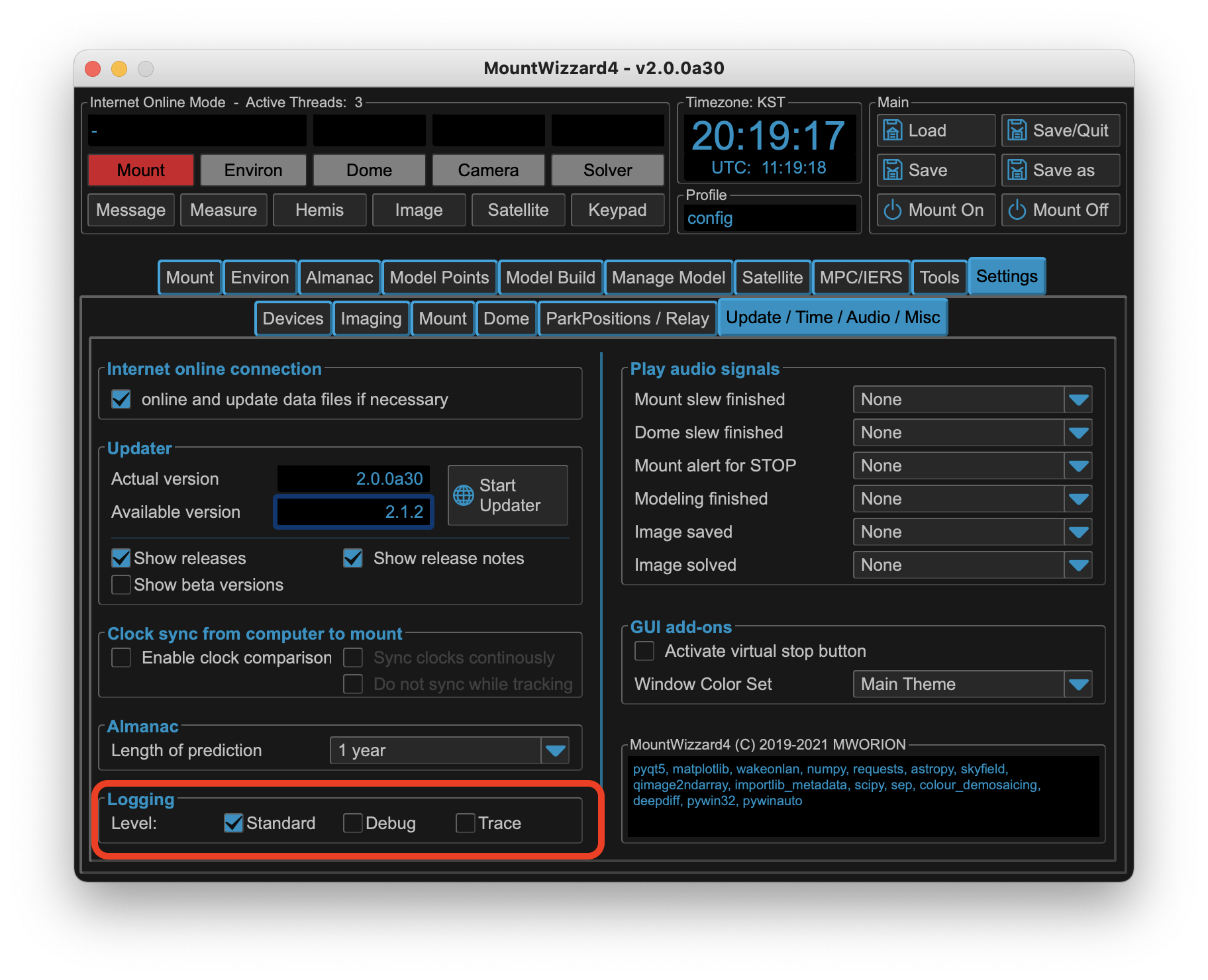Check Enable clock comparison

(x=121, y=658)
